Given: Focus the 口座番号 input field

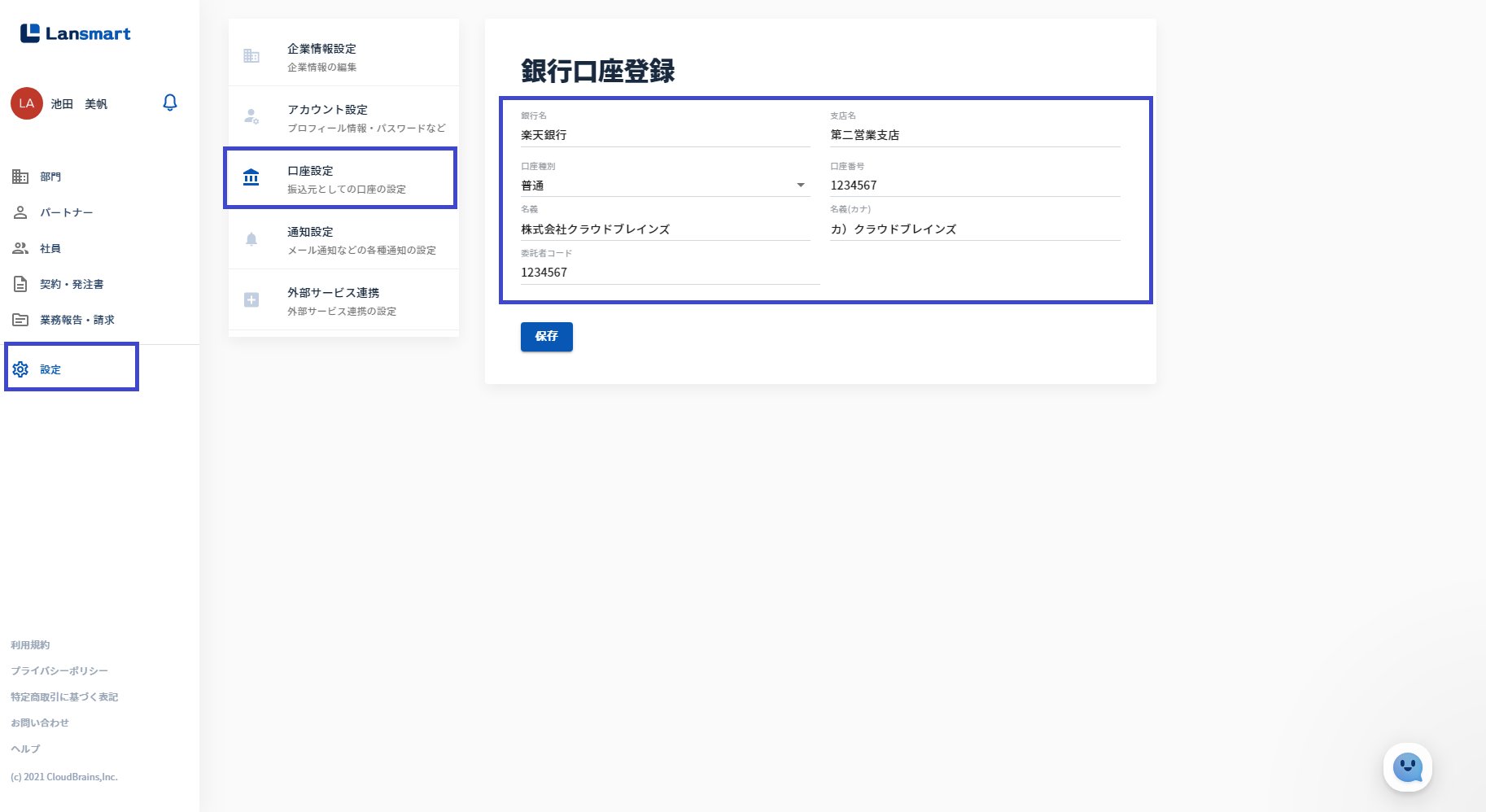Looking at the screenshot, I should [x=974, y=186].
